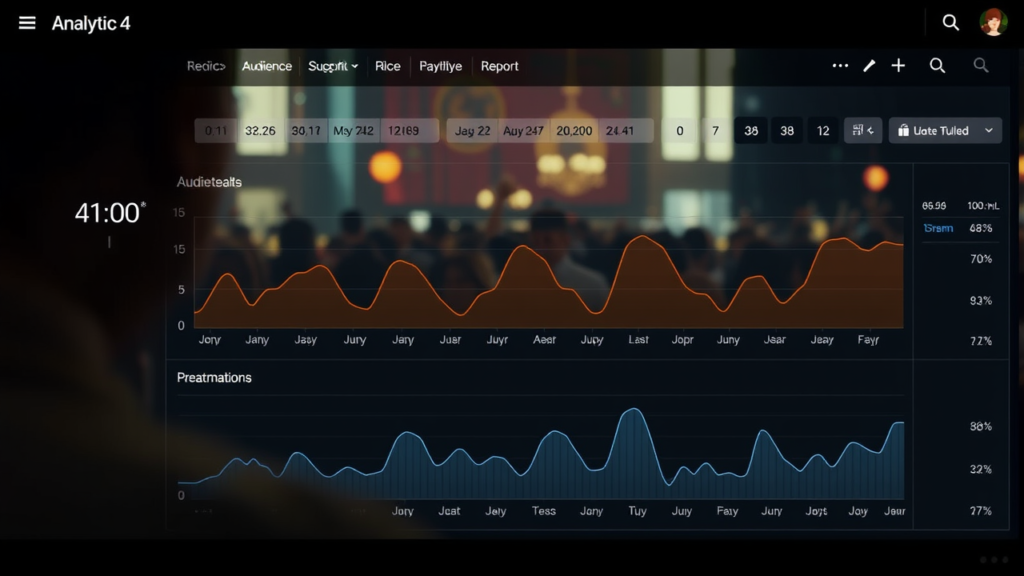Image resolution: width=1024 pixels, height=576 pixels.
Task: Click the filter icon button beside 12
Action: tap(863, 131)
